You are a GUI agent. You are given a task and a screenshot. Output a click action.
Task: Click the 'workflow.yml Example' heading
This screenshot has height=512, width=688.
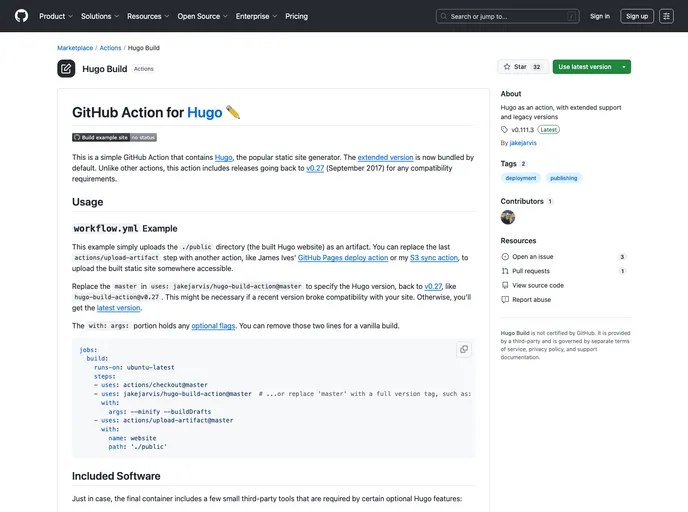125,228
